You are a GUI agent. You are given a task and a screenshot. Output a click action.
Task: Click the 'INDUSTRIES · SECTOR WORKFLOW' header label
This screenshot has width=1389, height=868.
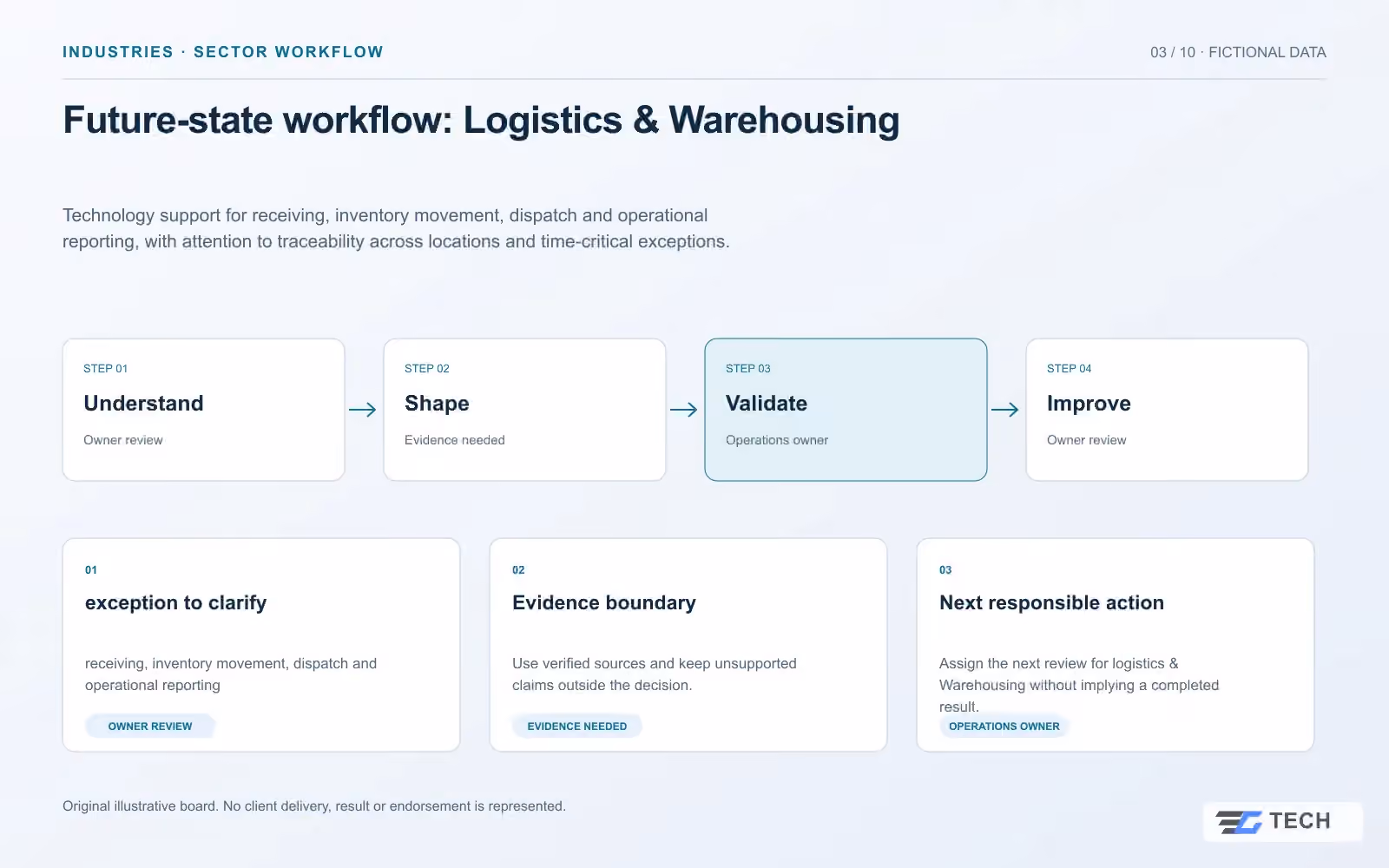(x=223, y=52)
